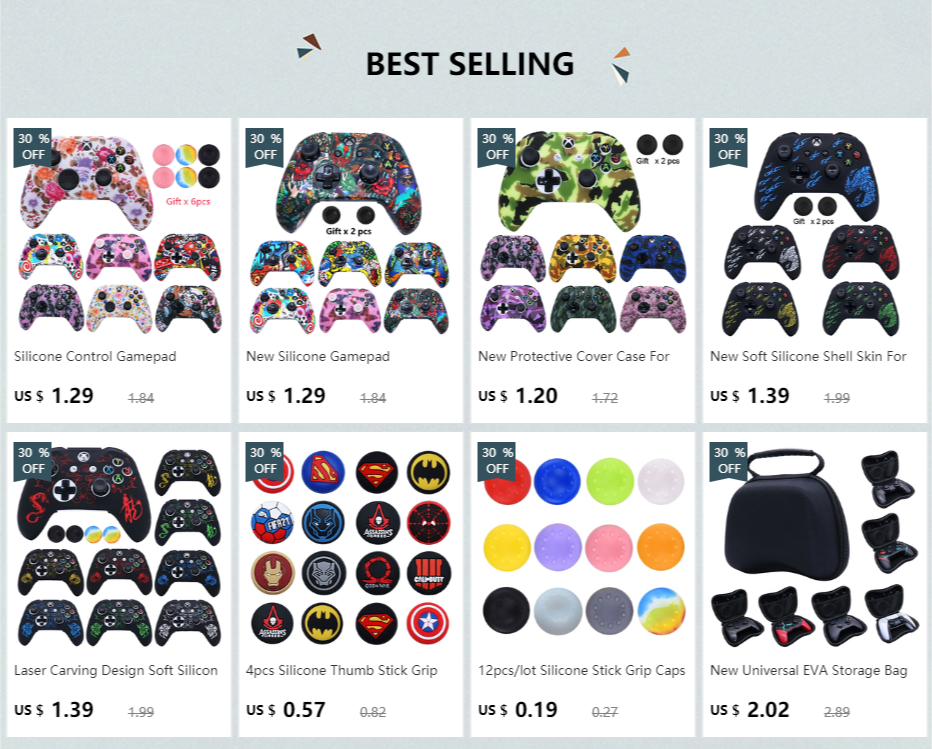Open the green camouflage controller cover image
932x749 pixels.
(x=582, y=231)
